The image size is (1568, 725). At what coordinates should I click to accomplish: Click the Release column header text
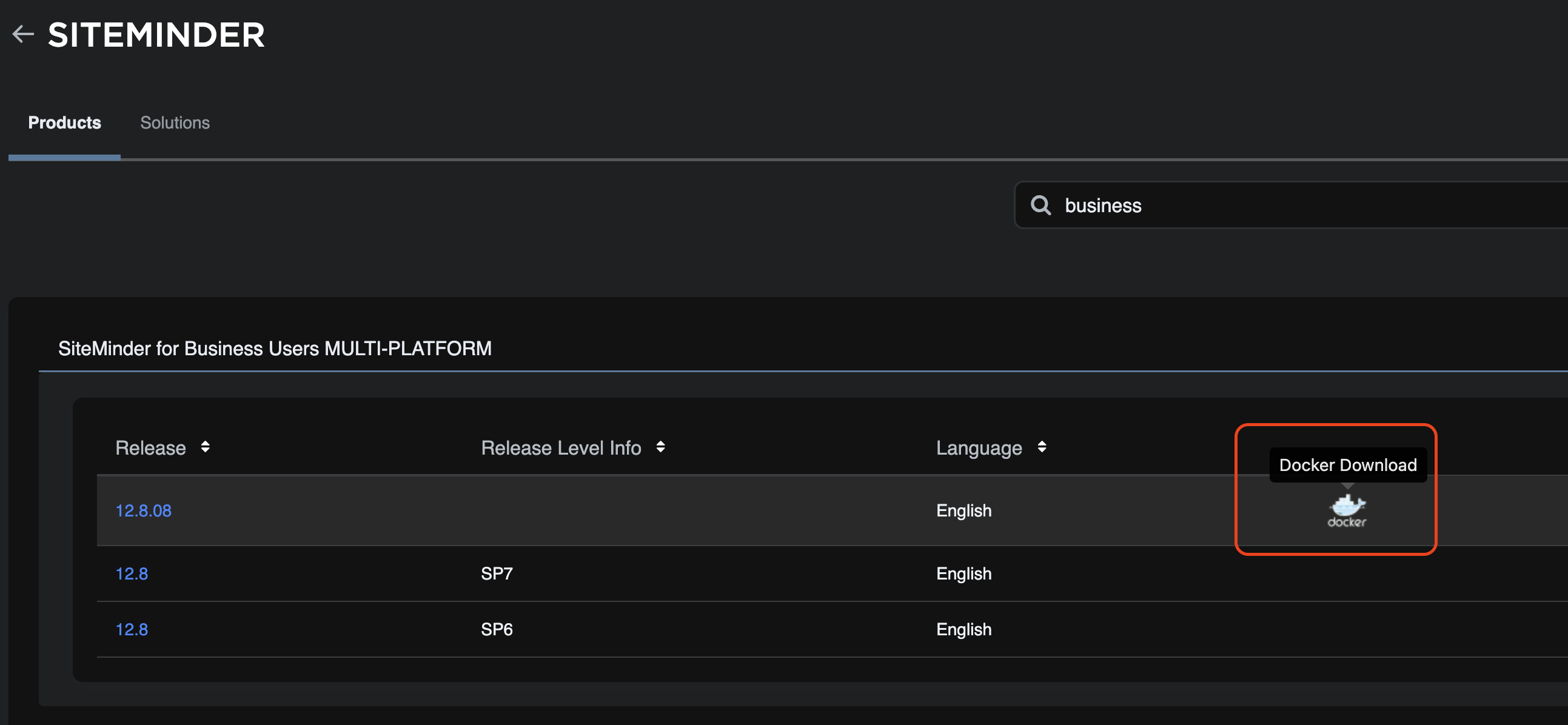[150, 448]
